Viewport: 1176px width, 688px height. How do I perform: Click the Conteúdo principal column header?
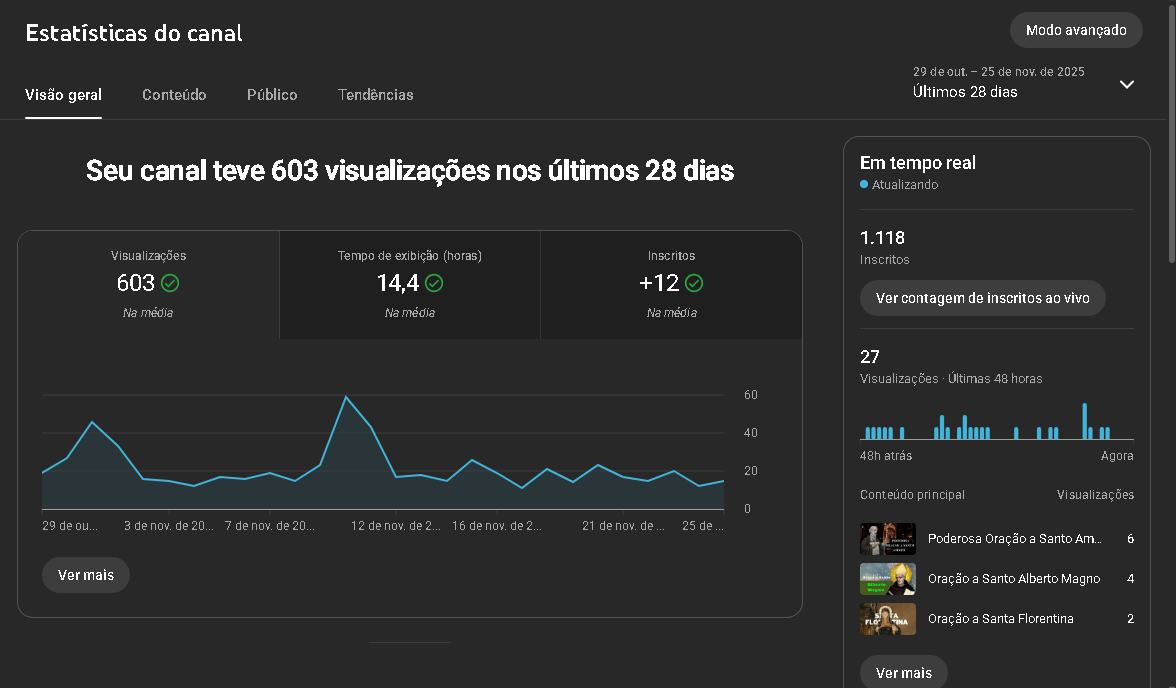tap(912, 494)
